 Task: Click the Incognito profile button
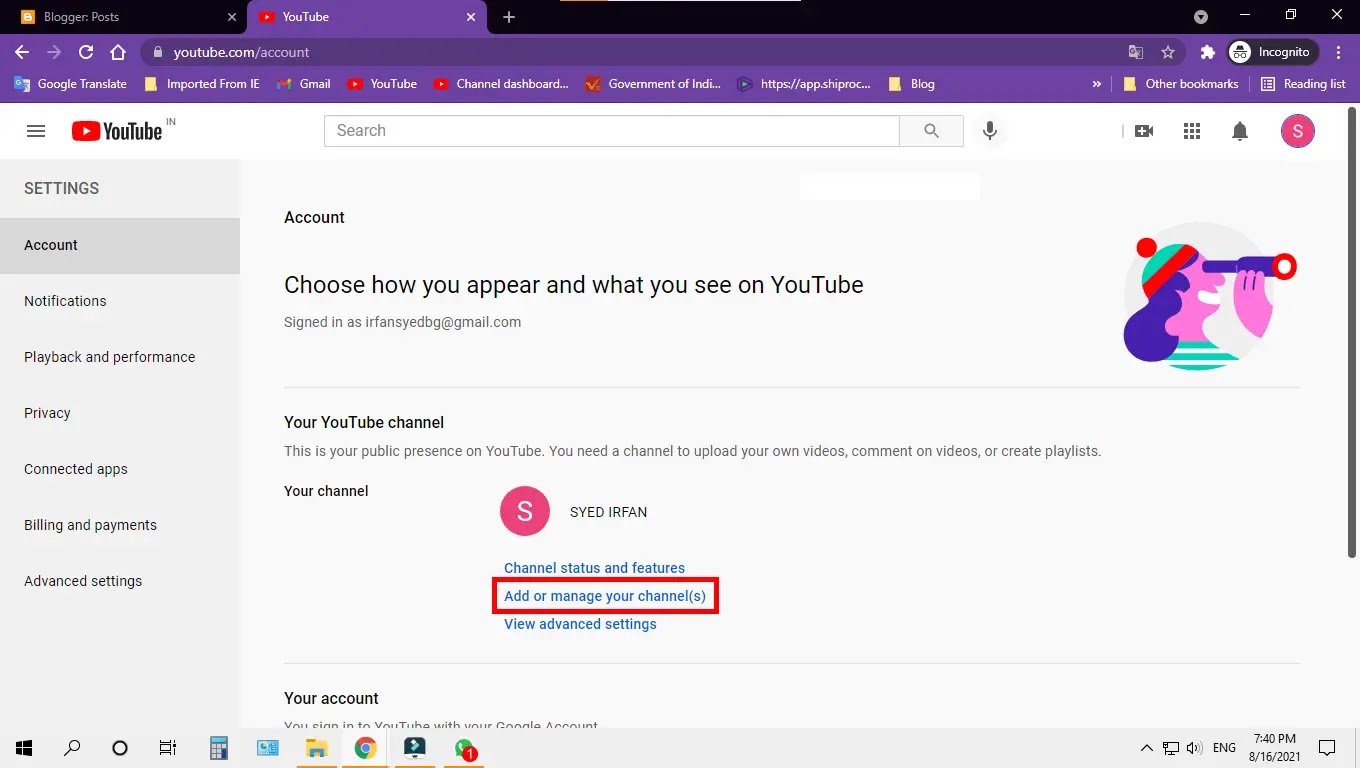pyautogui.click(x=1272, y=52)
